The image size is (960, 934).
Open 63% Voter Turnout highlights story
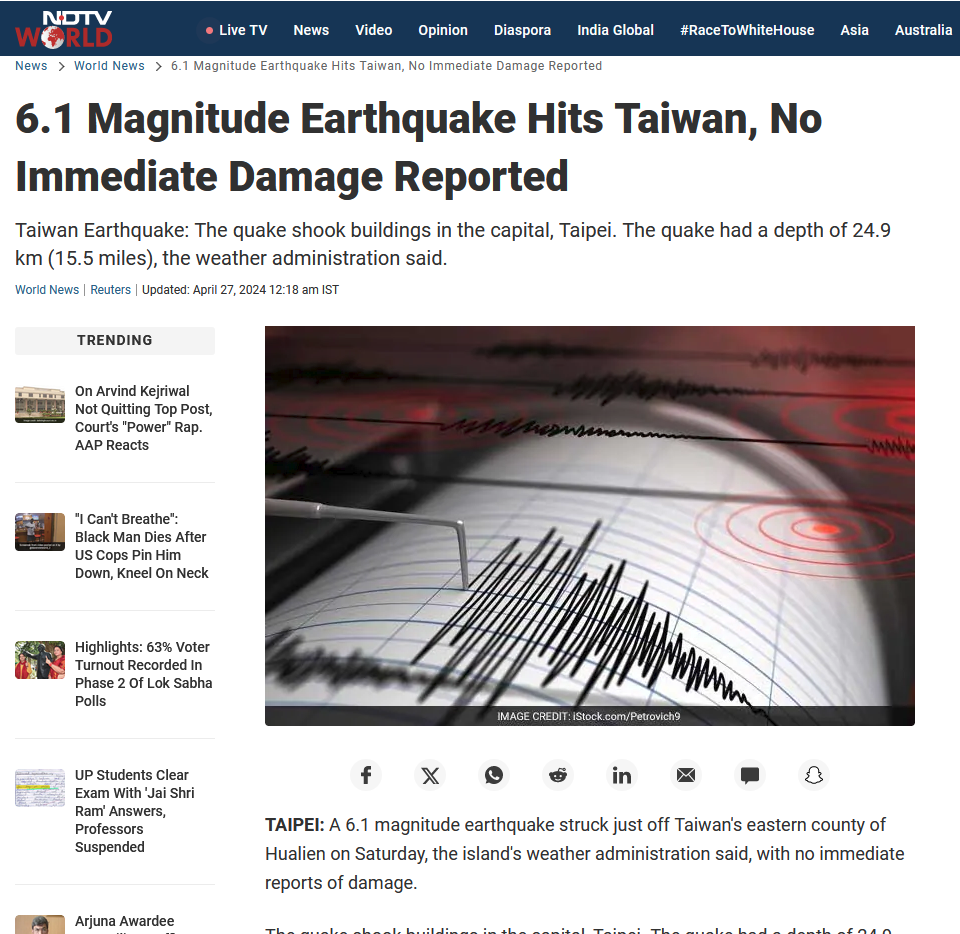coord(143,674)
